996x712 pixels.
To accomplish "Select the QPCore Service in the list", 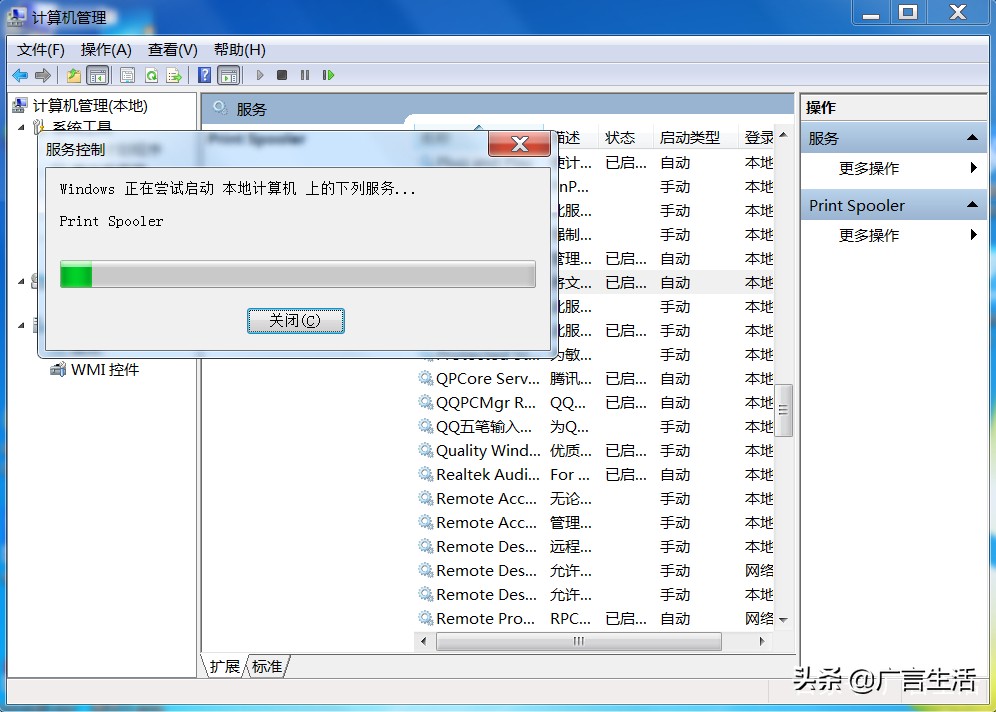I will click(483, 379).
